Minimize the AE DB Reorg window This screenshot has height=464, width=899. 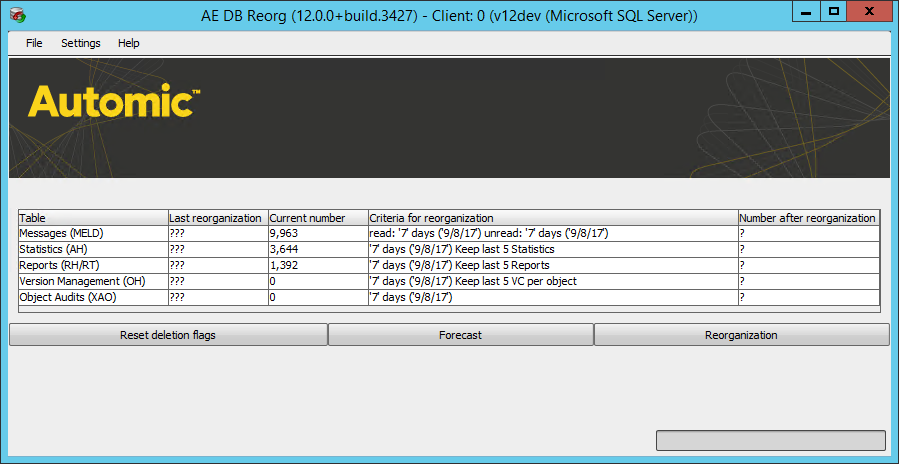[x=806, y=11]
